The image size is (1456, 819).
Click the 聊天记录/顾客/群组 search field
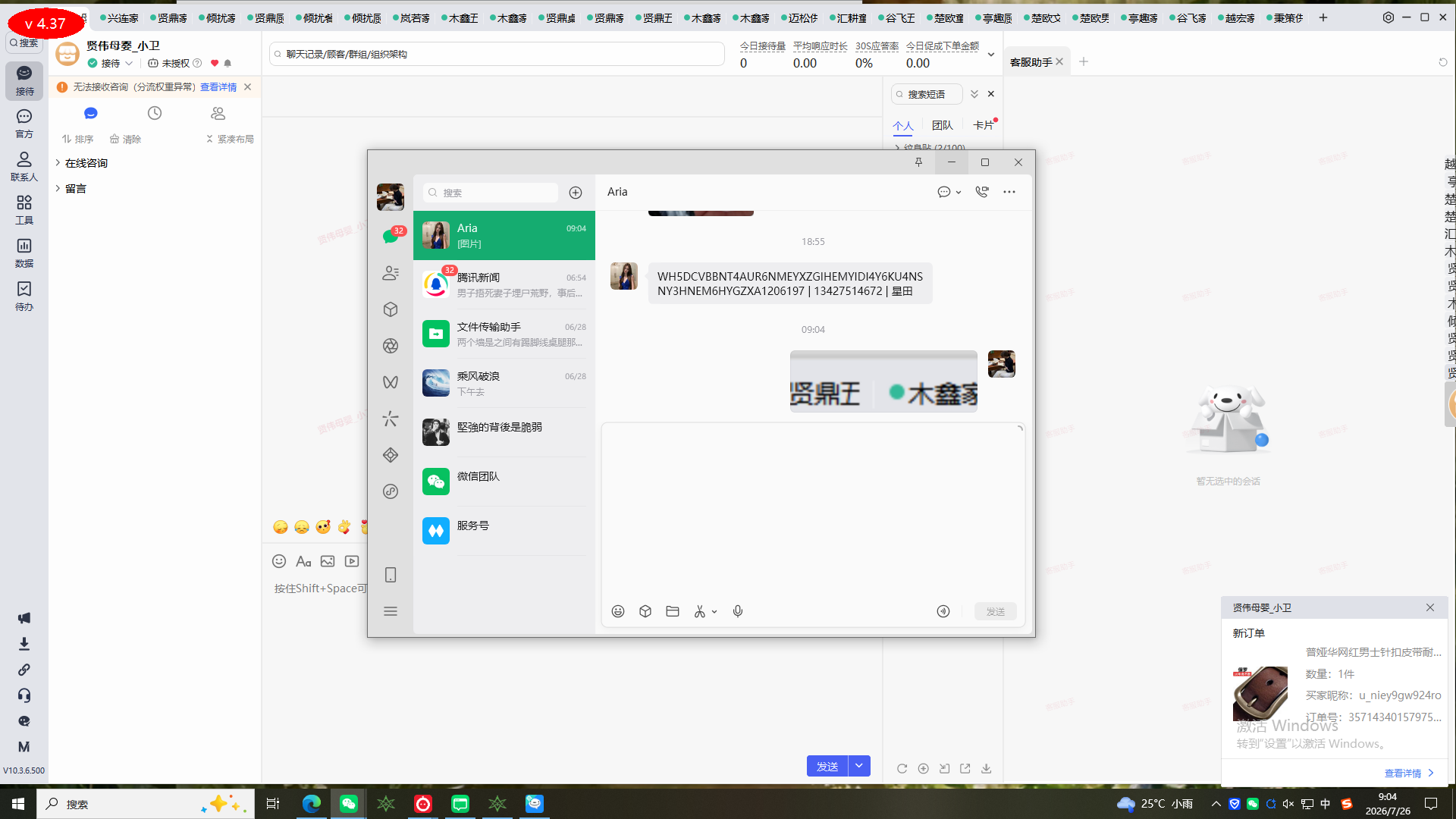point(497,54)
